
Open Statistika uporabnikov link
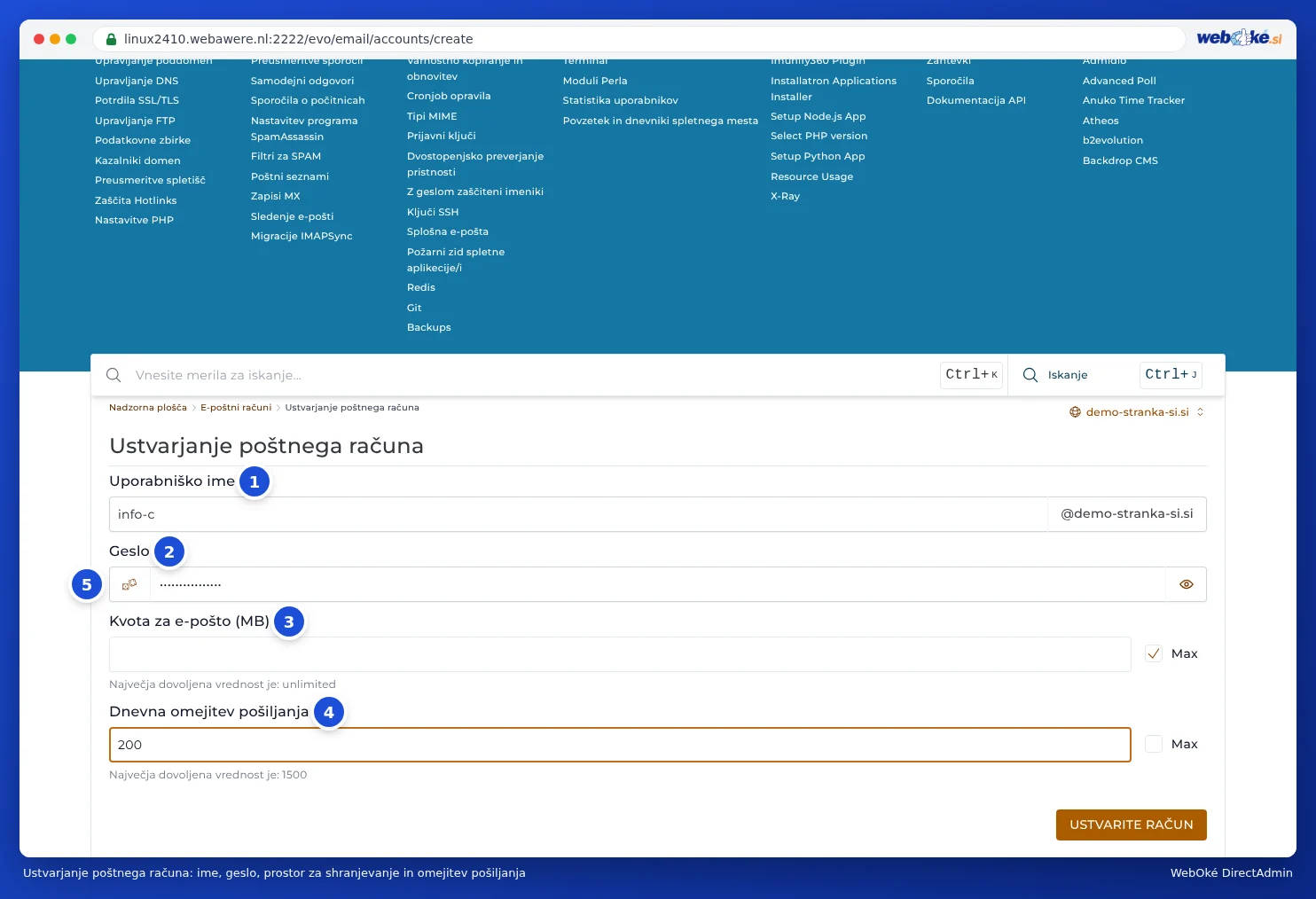(x=621, y=100)
